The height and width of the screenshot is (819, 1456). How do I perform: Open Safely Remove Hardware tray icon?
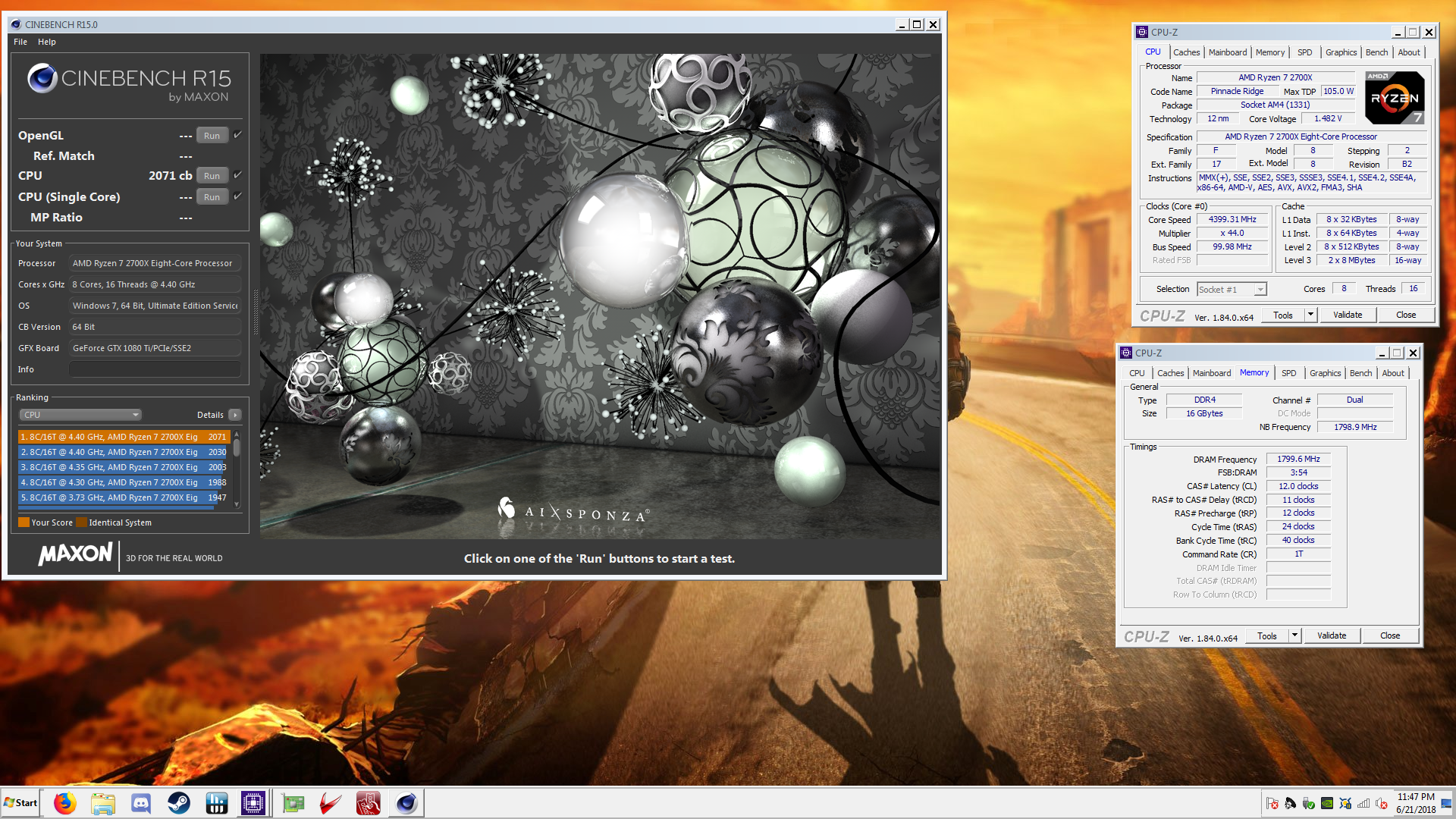(x=1309, y=804)
